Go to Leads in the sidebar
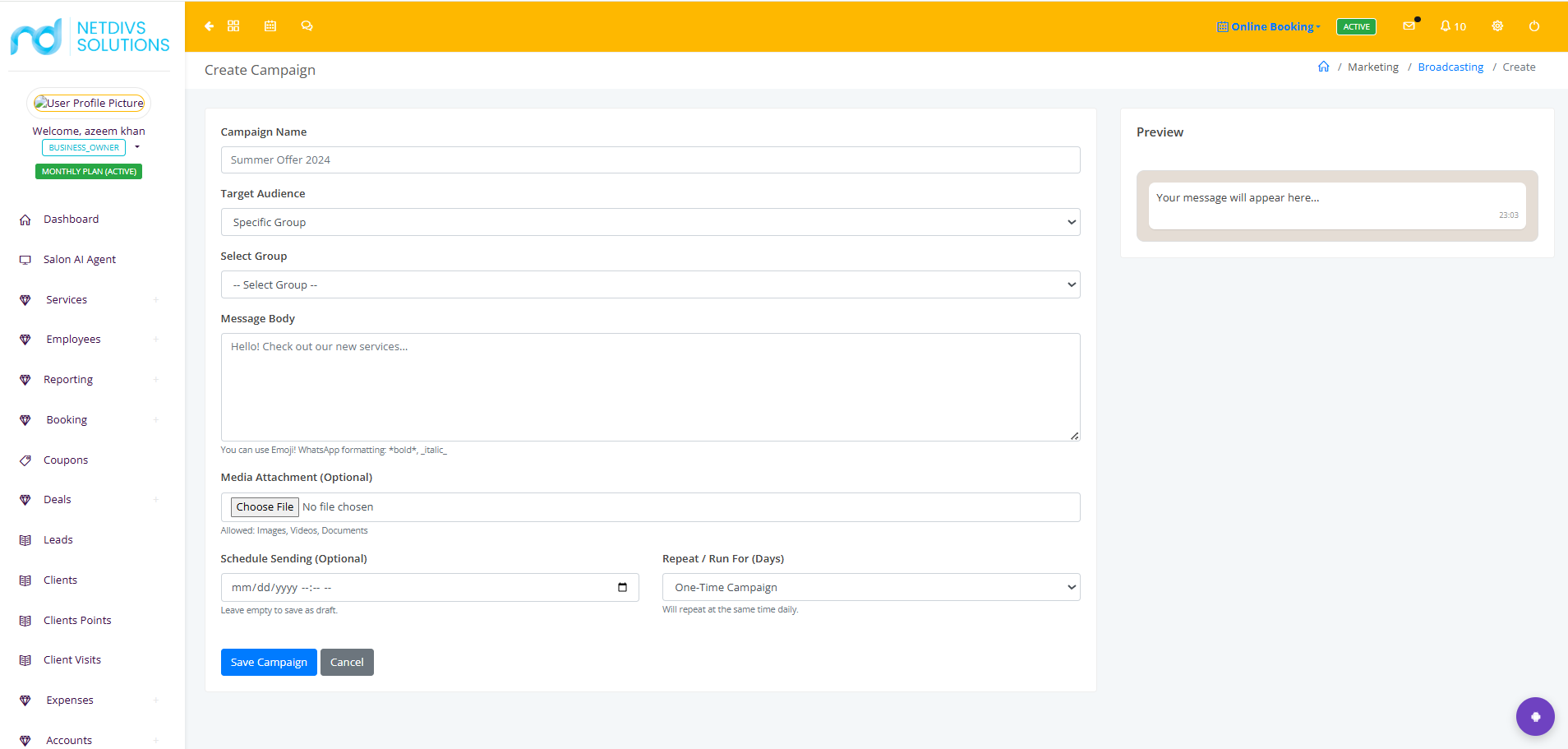Image resolution: width=1568 pixels, height=749 pixels. [x=58, y=540]
